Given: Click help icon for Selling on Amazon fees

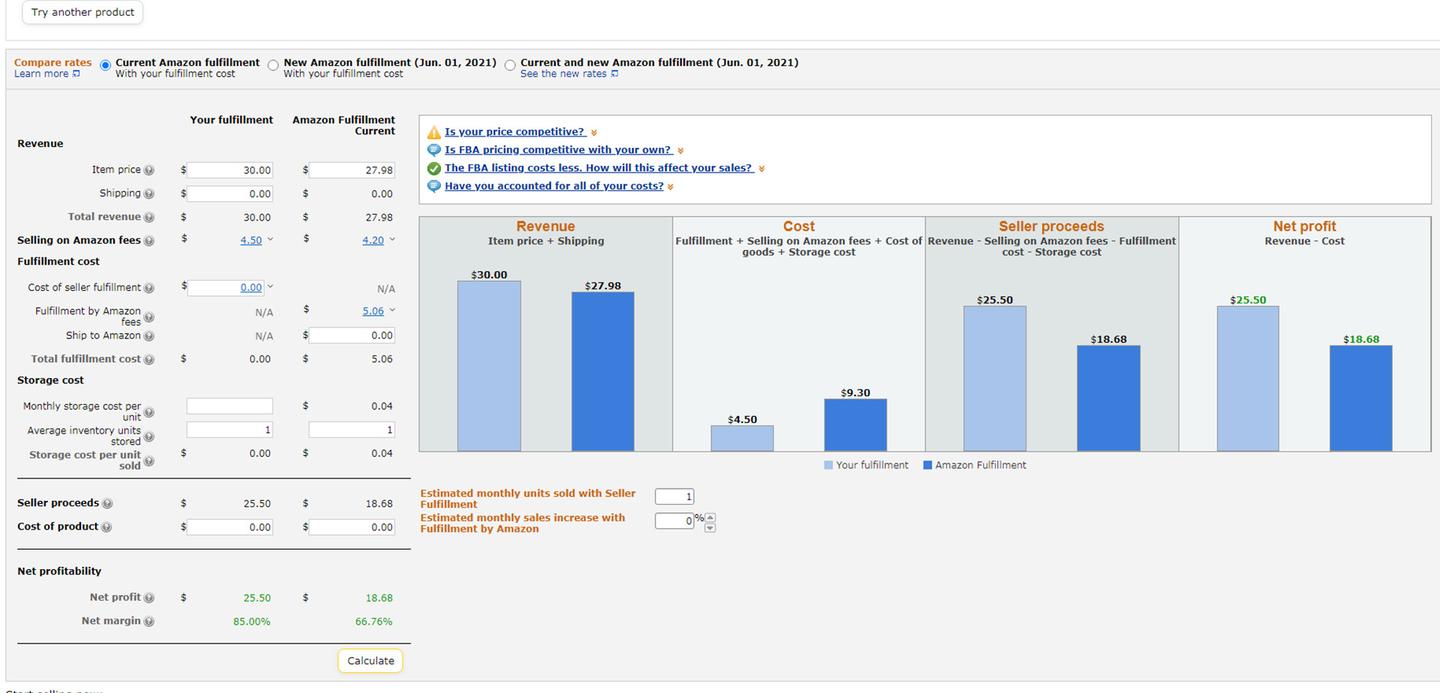Looking at the screenshot, I should click(x=149, y=241).
